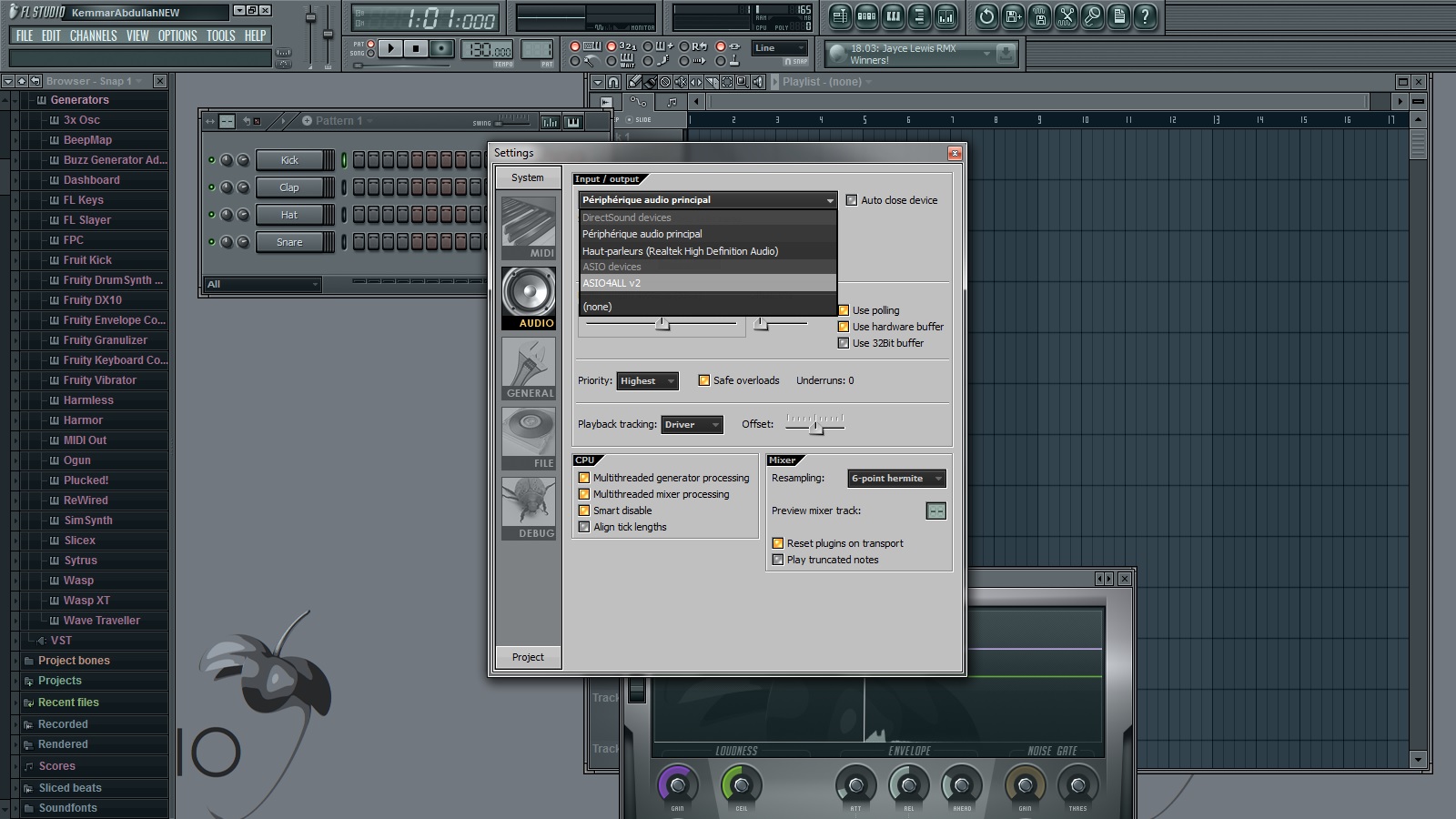Open the Playlist view from the top toolbar
Viewport: 1456px width, 819px height.
pos(840,15)
